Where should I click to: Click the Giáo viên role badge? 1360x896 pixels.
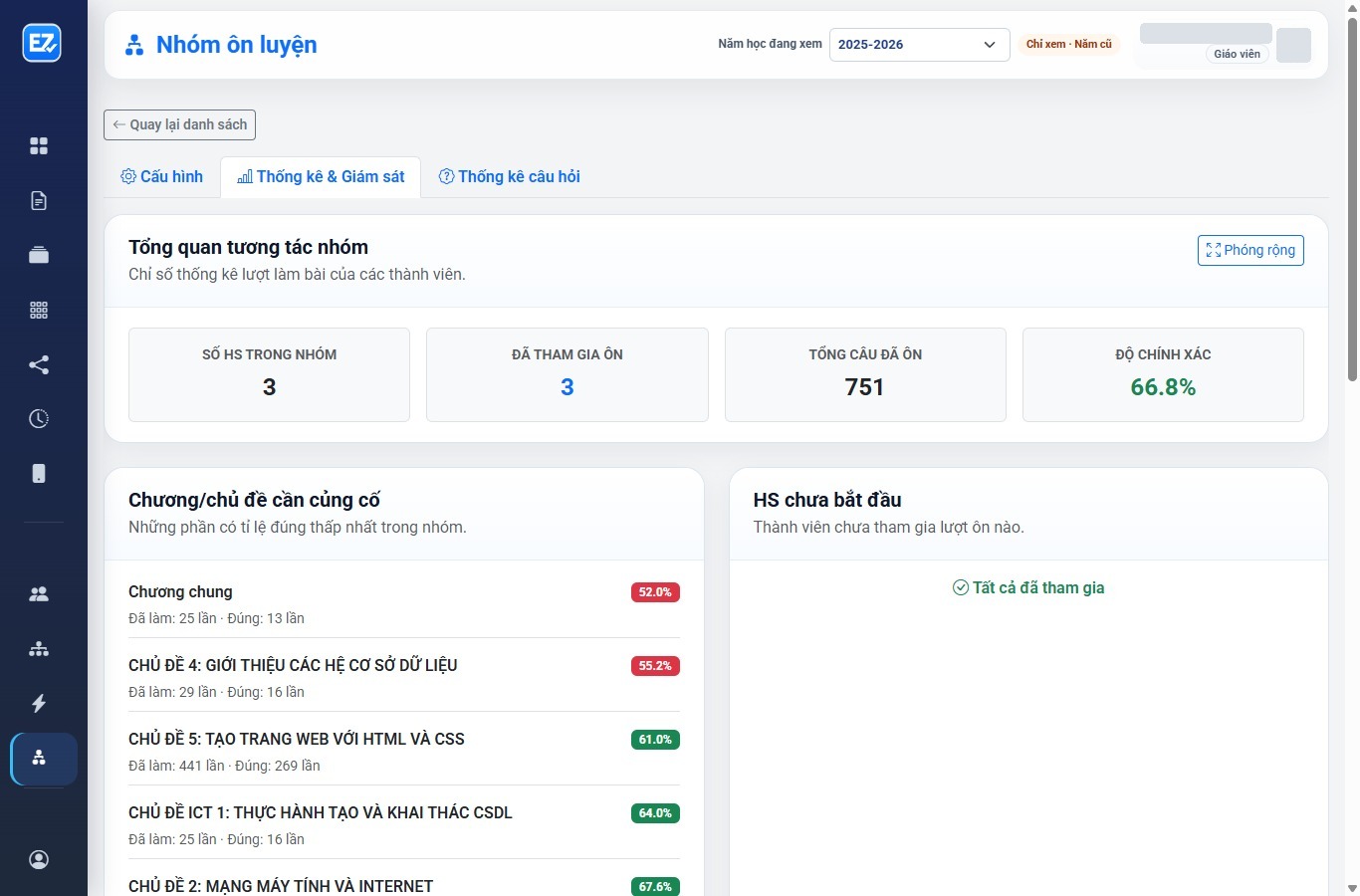1237,54
